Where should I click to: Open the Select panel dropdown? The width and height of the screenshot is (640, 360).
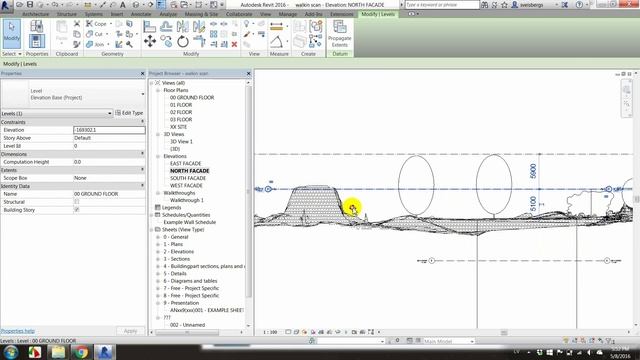coord(11,54)
